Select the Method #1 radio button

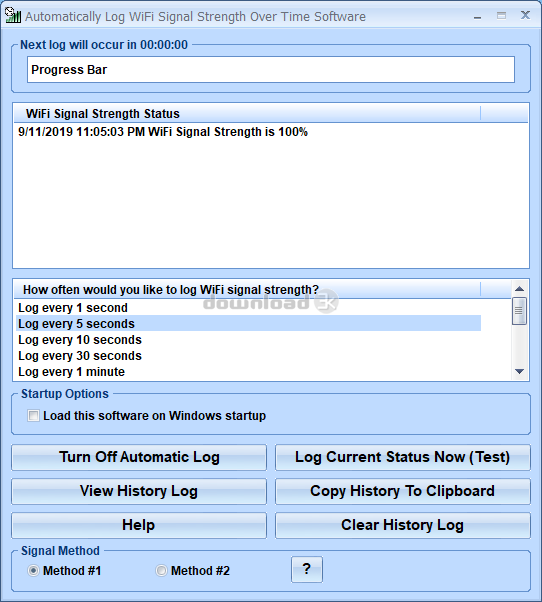(33, 571)
